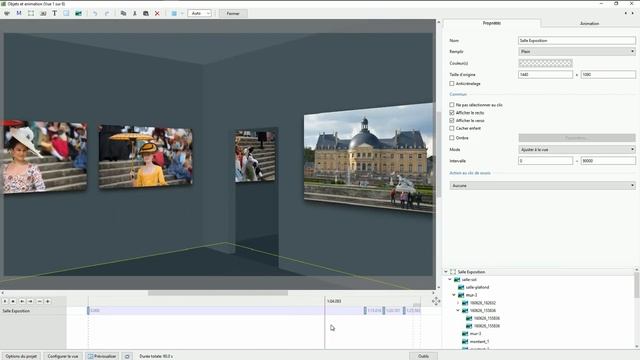The image size is (640, 360).
Task: Add a frame object from the toolbar
Action: click(31, 13)
